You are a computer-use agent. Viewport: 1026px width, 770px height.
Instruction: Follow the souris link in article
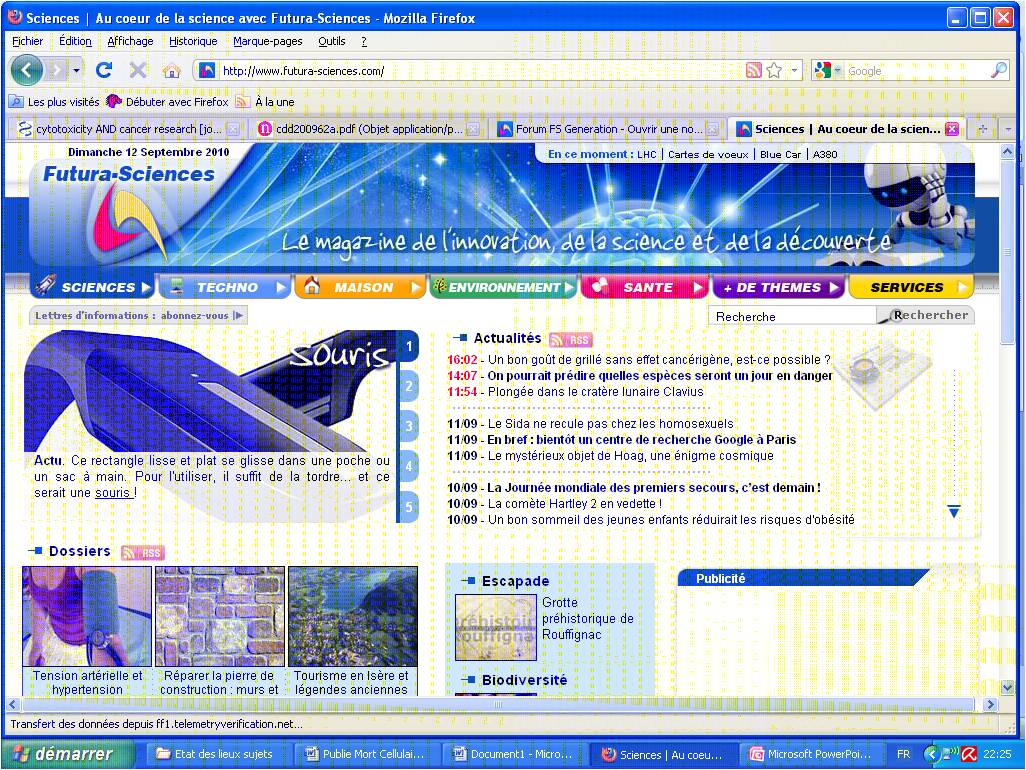[113, 493]
